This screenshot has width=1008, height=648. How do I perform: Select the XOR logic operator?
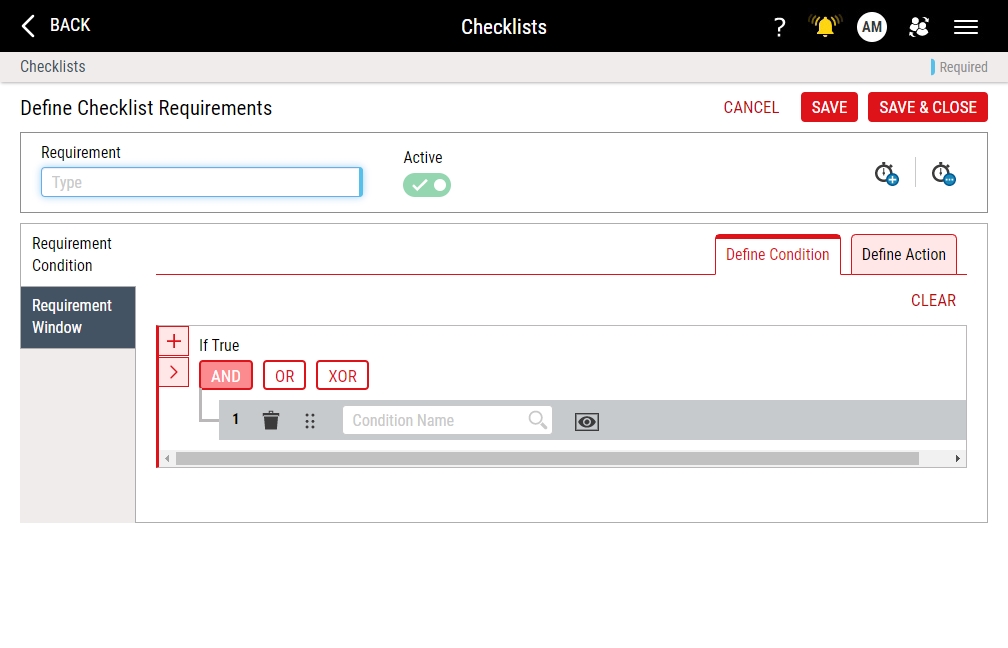(343, 376)
